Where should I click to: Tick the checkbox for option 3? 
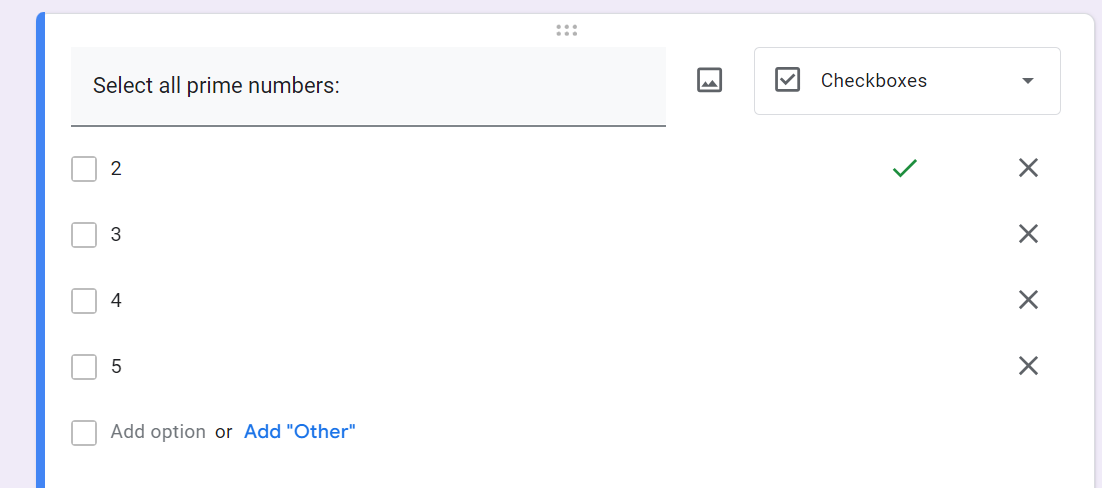point(84,235)
